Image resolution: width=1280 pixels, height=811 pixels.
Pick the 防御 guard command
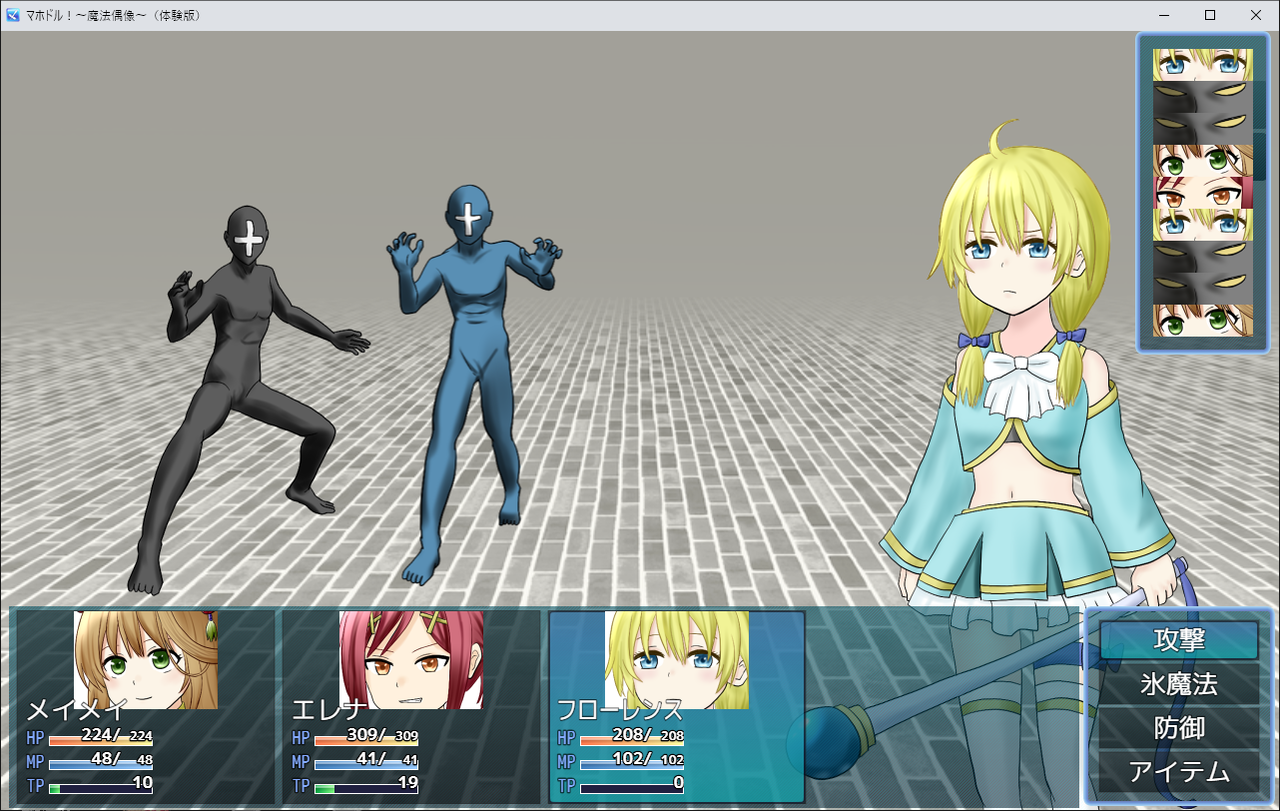[x=1179, y=728]
